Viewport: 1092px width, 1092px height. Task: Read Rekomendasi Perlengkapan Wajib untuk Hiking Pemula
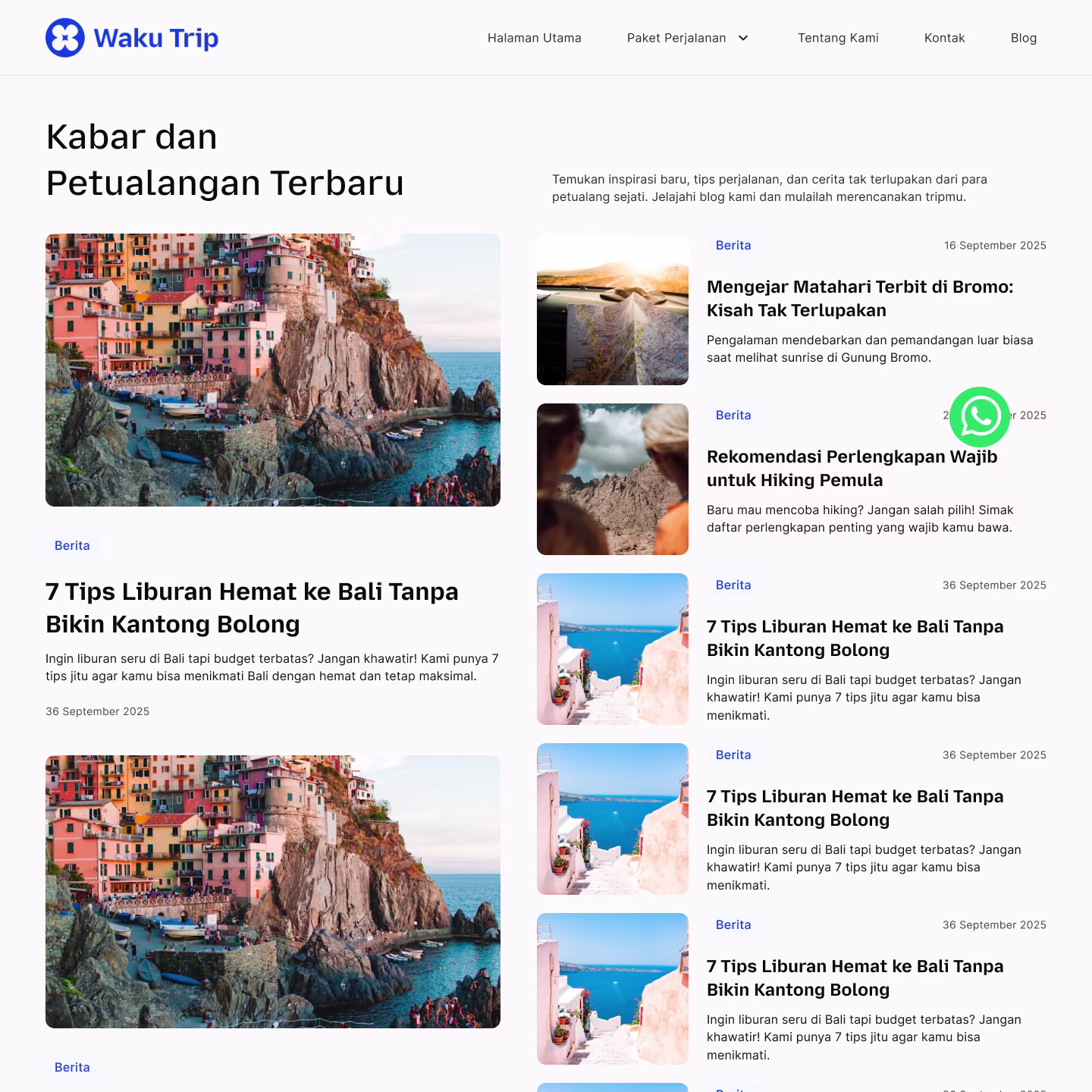pos(852,469)
